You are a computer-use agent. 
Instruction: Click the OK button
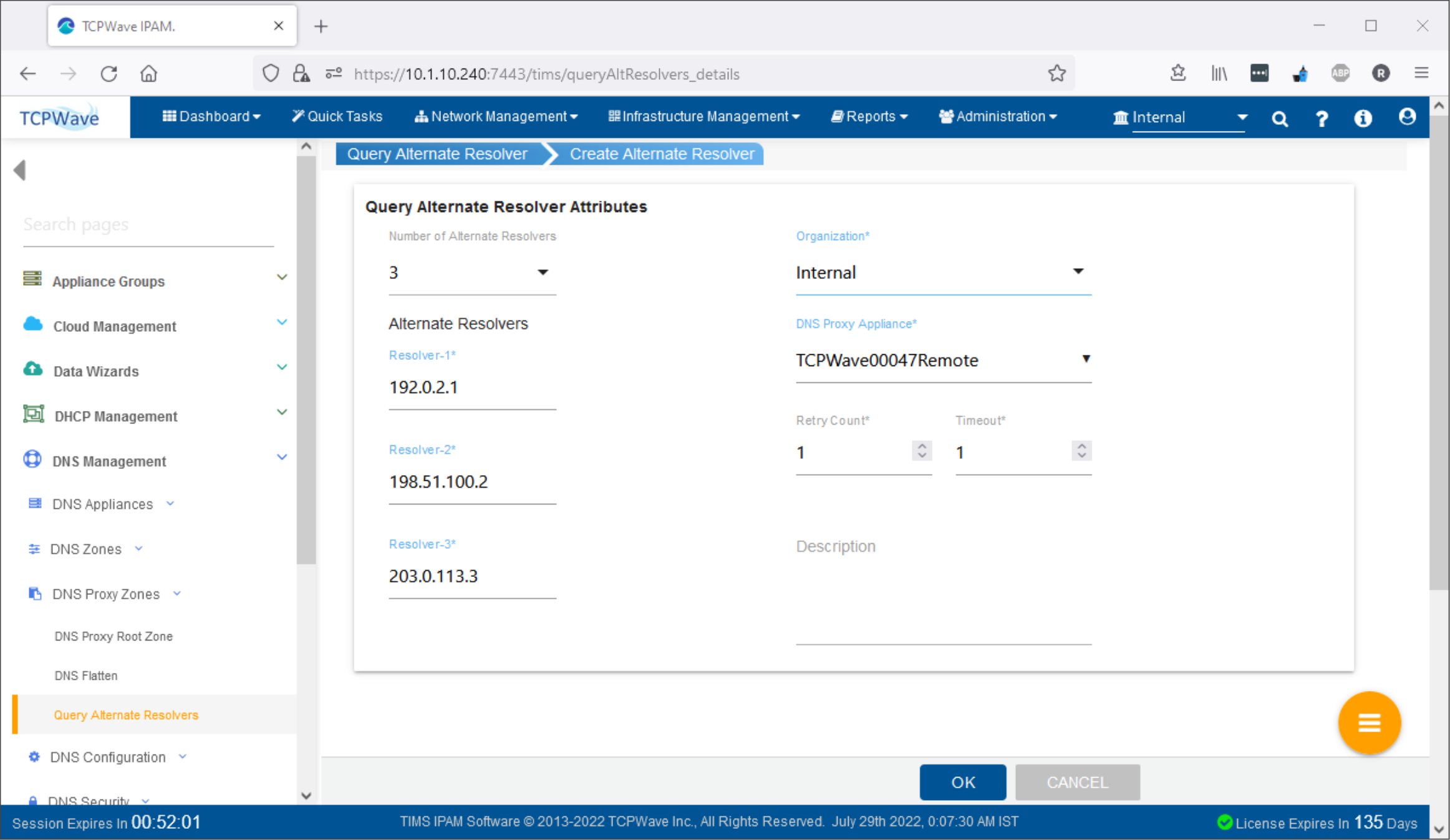tap(962, 782)
